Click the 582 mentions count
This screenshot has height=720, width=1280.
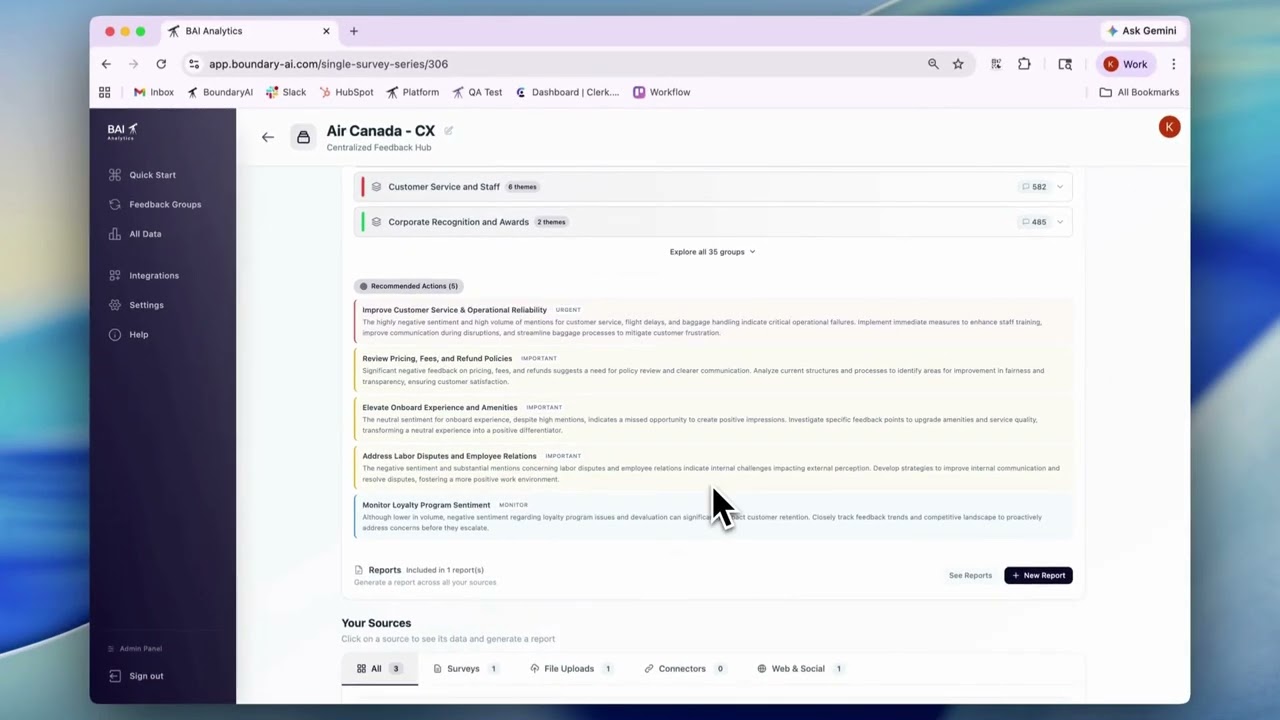pyautogui.click(x=1034, y=187)
